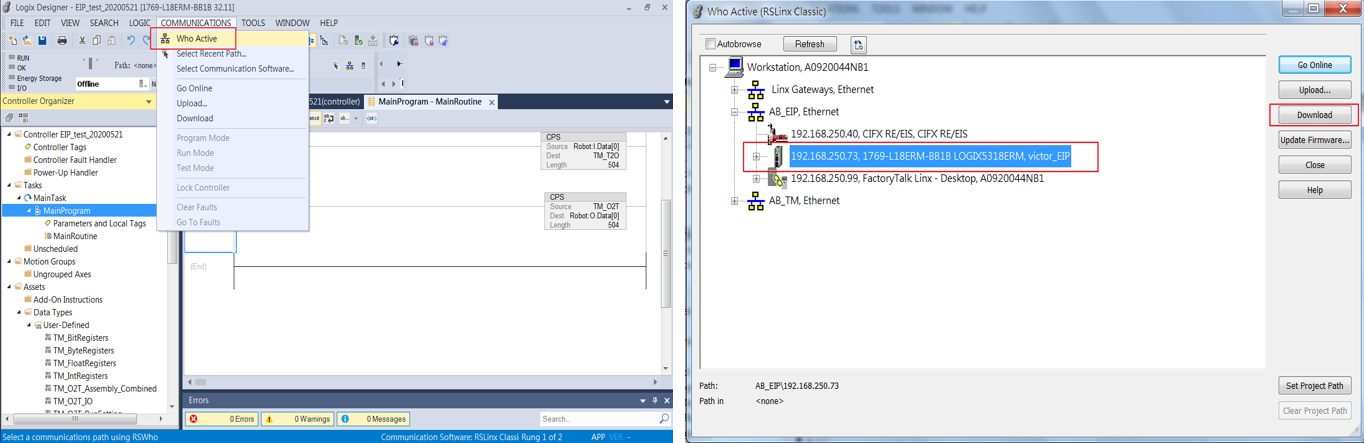The height and width of the screenshot is (443, 1364).
Task: Click Upload... button in Who Active dialog
Action: pyautogui.click(x=1314, y=90)
